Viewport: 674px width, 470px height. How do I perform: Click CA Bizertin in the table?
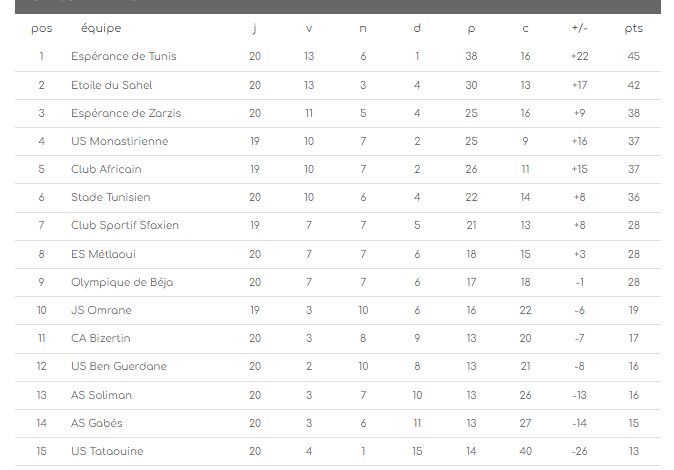click(101, 338)
